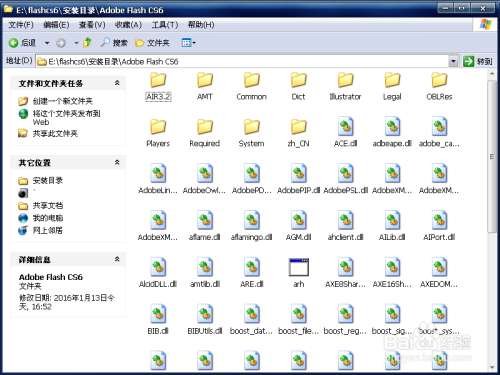Viewport: 500px width, 375px height.
Task: Select the aflamingo.dll file
Action: (x=252, y=226)
